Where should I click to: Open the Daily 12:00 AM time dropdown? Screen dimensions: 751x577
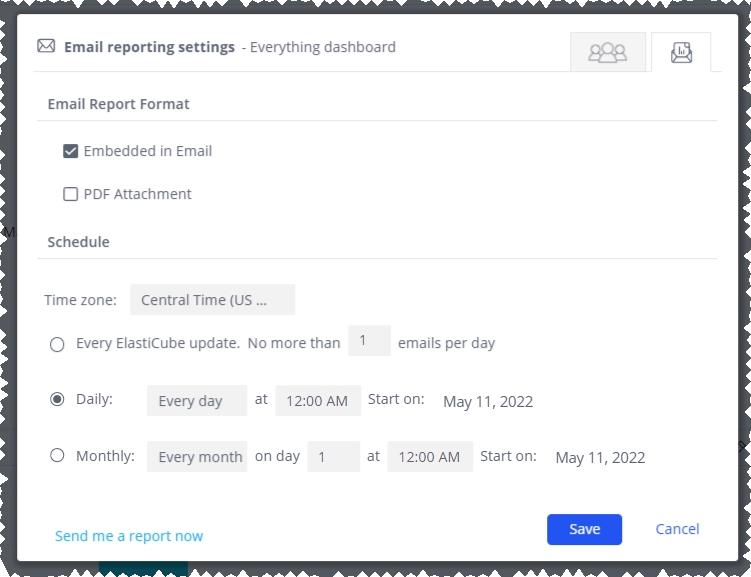click(318, 400)
